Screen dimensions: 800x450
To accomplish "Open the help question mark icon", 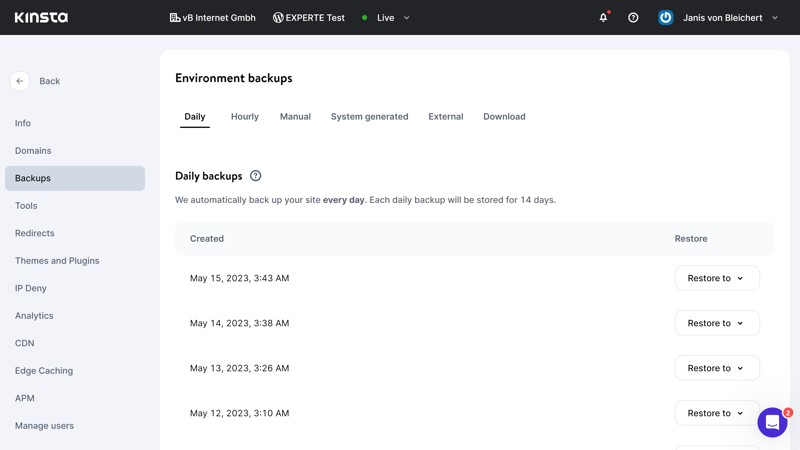I will pyautogui.click(x=633, y=17).
